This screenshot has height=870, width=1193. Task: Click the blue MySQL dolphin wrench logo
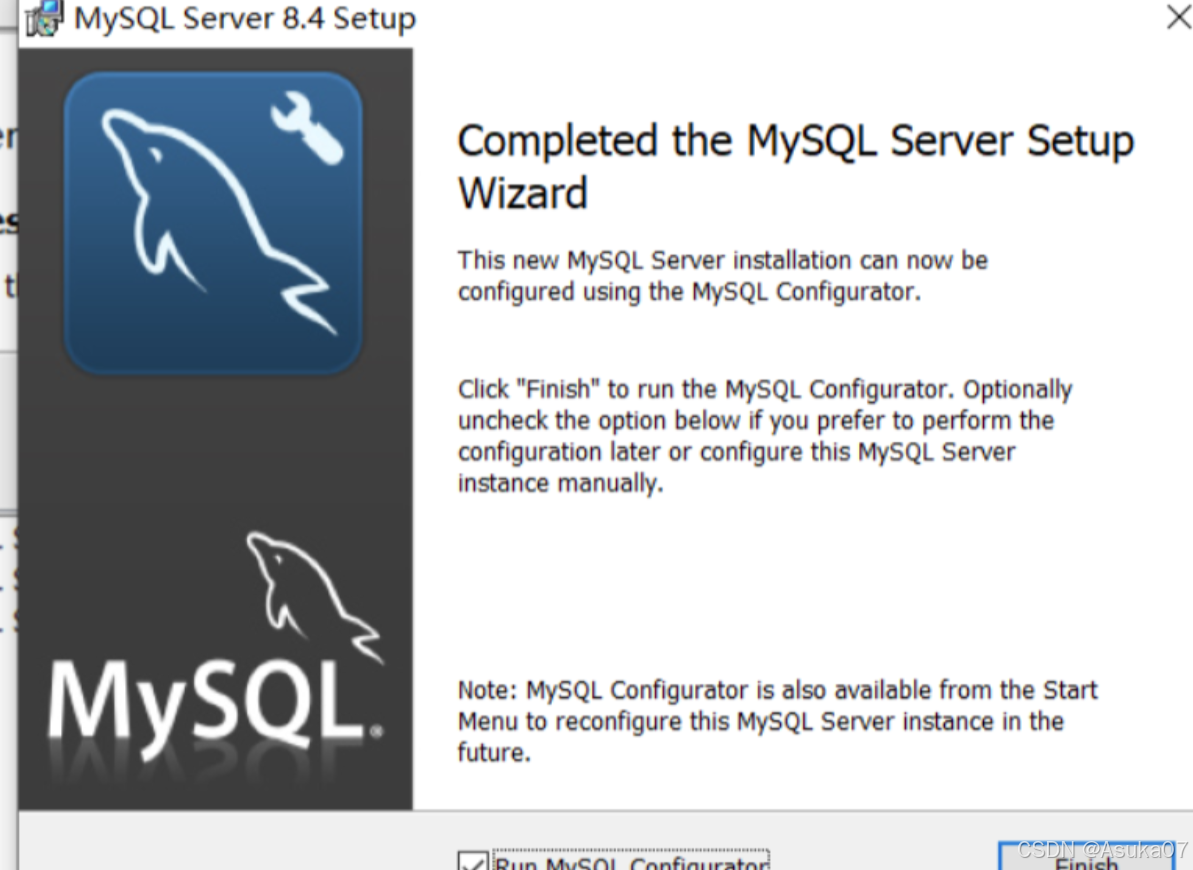(x=213, y=223)
